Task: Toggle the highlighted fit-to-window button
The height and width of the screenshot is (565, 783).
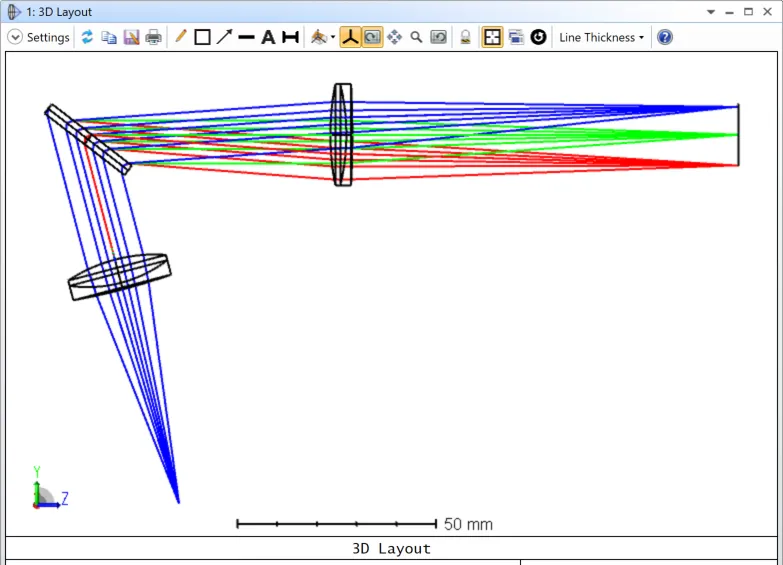Action: tap(493, 37)
